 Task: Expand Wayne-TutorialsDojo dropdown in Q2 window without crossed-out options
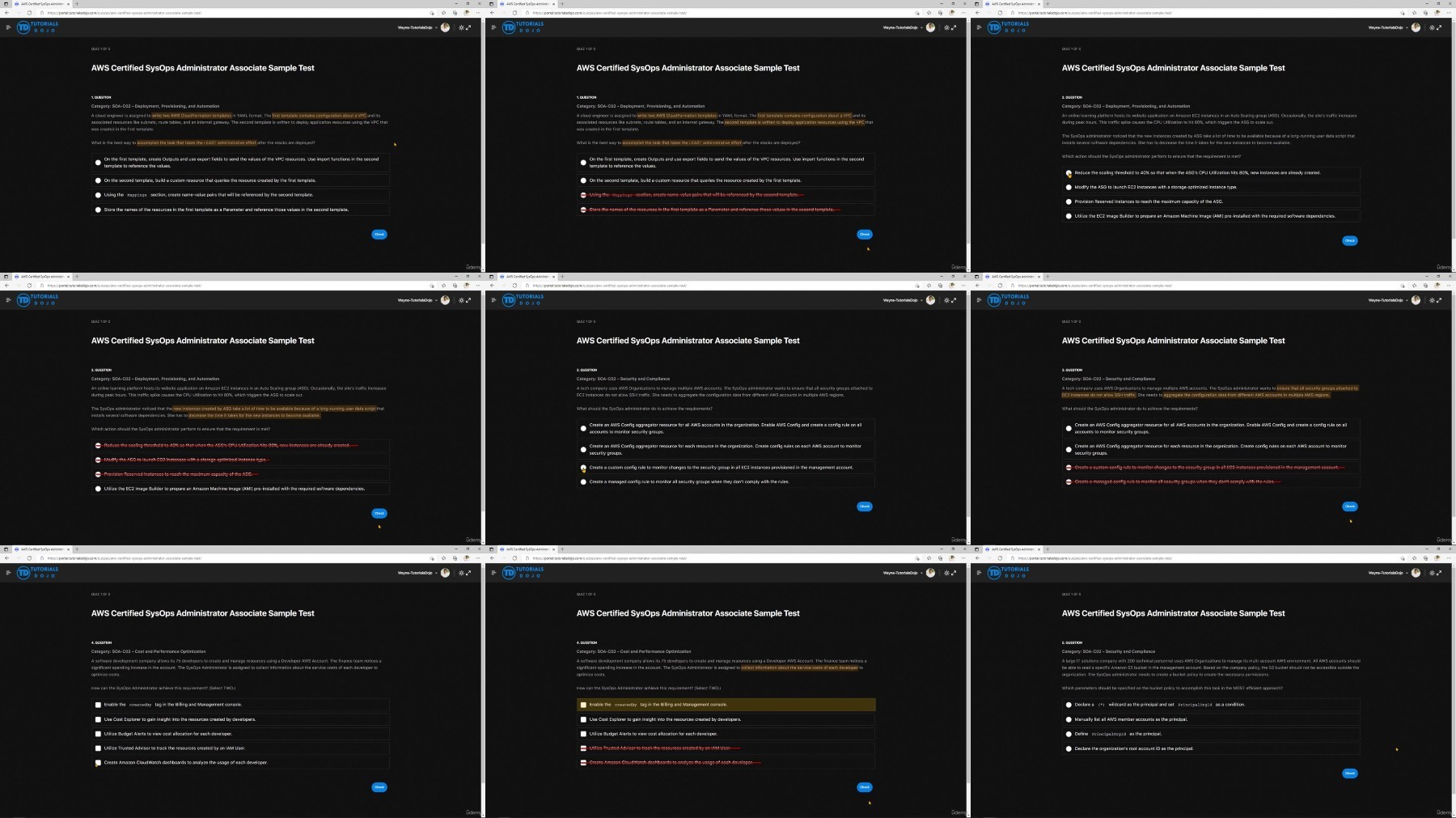tap(1389, 28)
